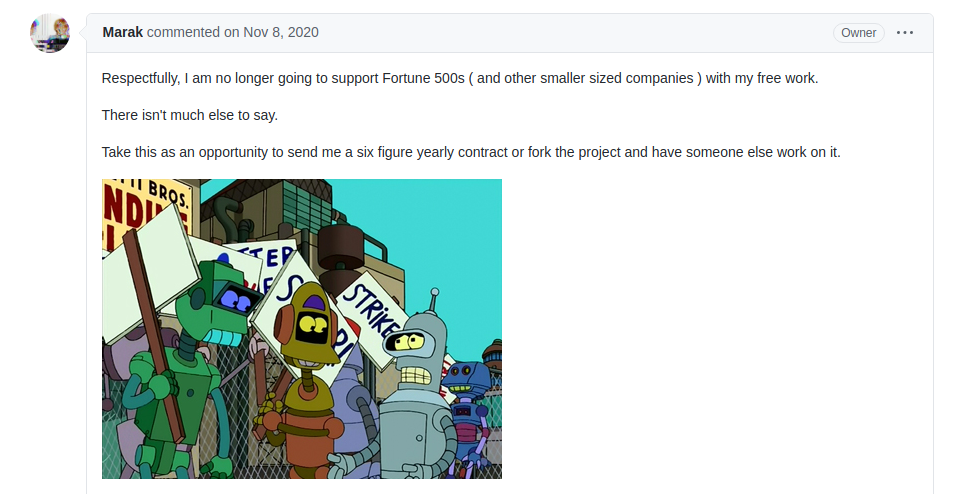
Task: Click the STRIKE picket sign in the image
Action: click(372, 316)
